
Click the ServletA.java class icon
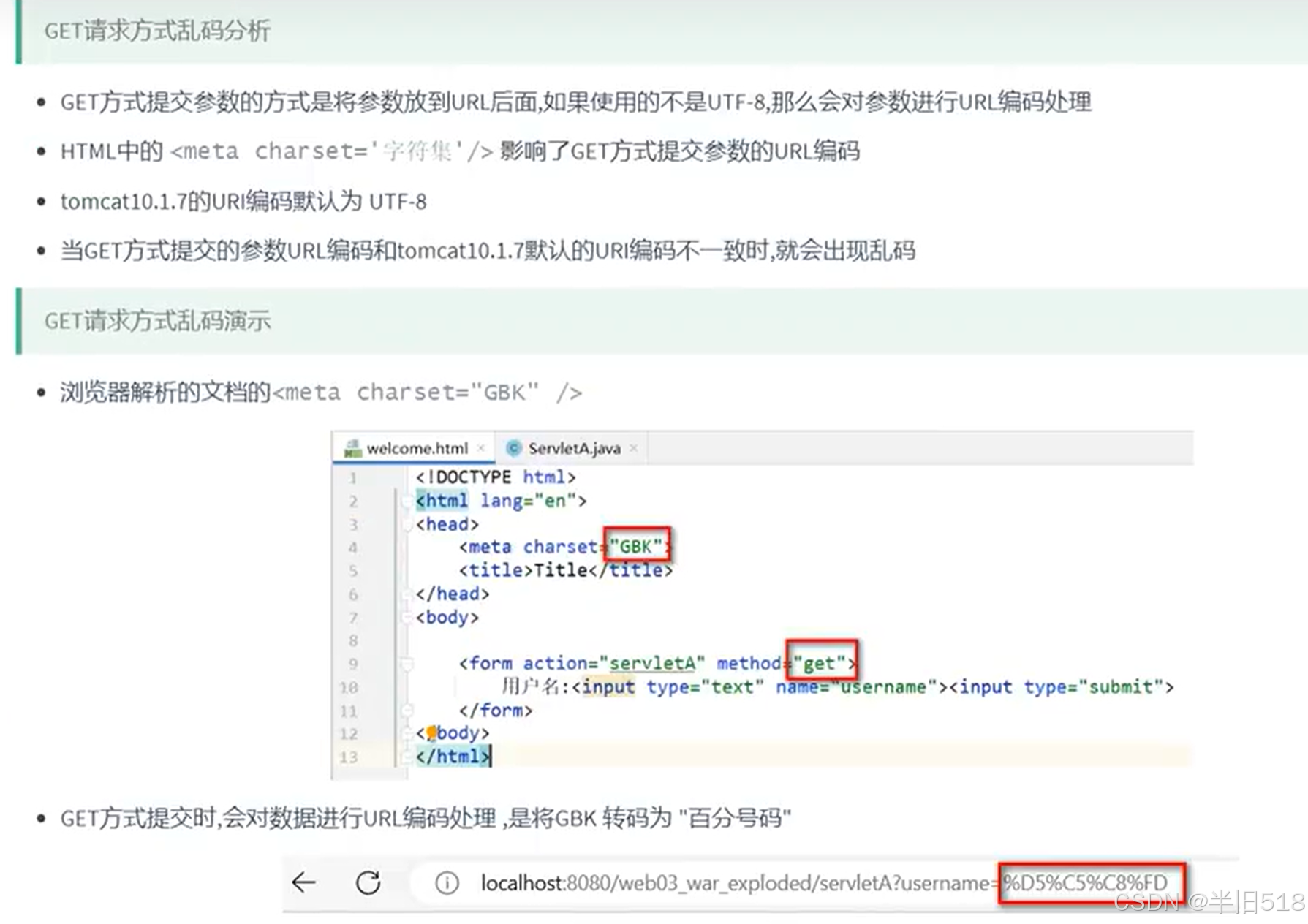point(513,448)
